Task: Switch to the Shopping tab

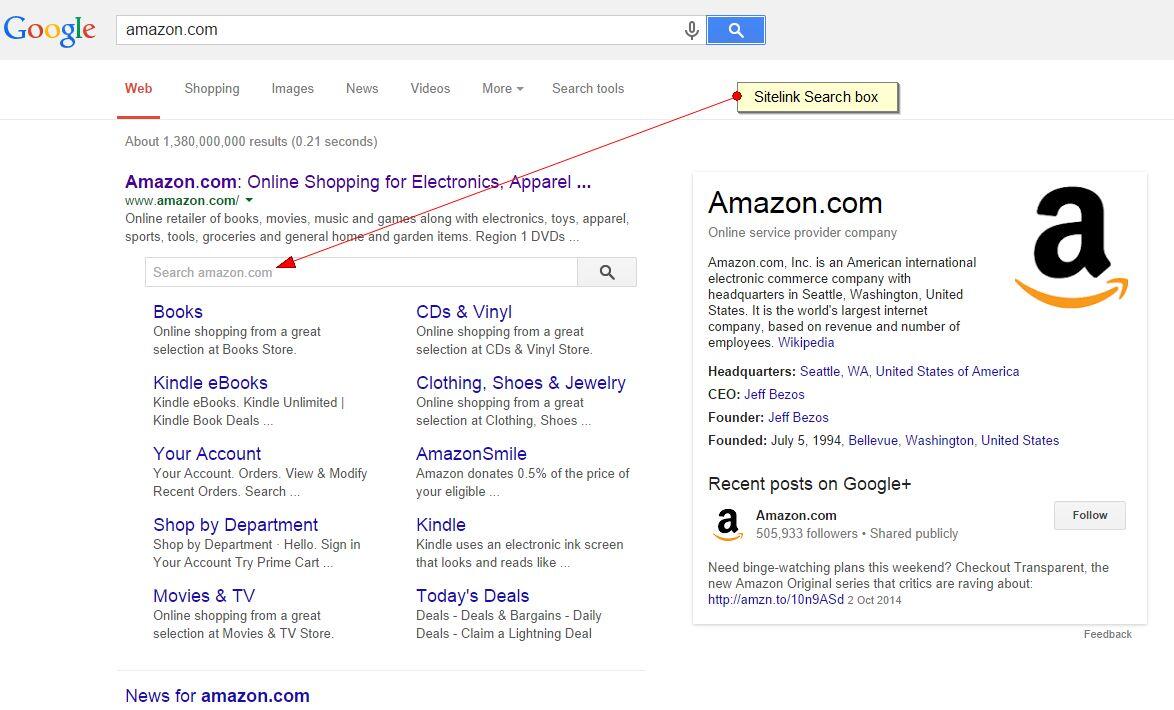Action: 212,88
